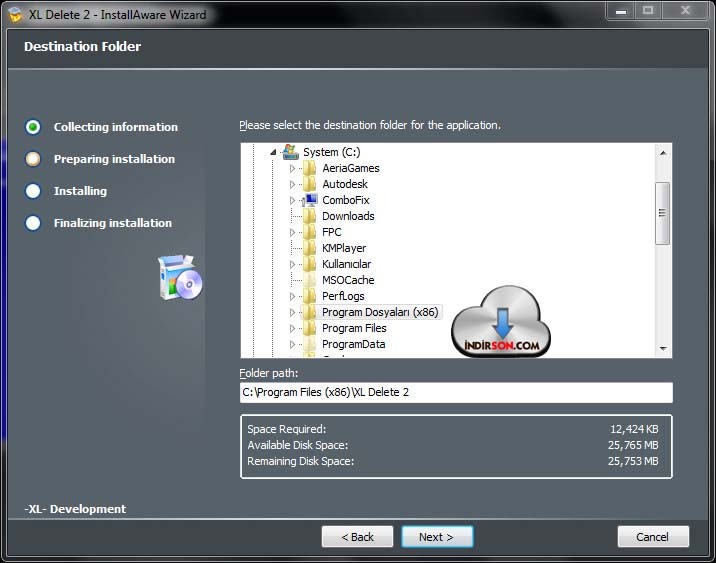Click the Remaining Disk Space value 25,753 MB
Viewport: 716px width, 563px height.
click(x=633, y=461)
